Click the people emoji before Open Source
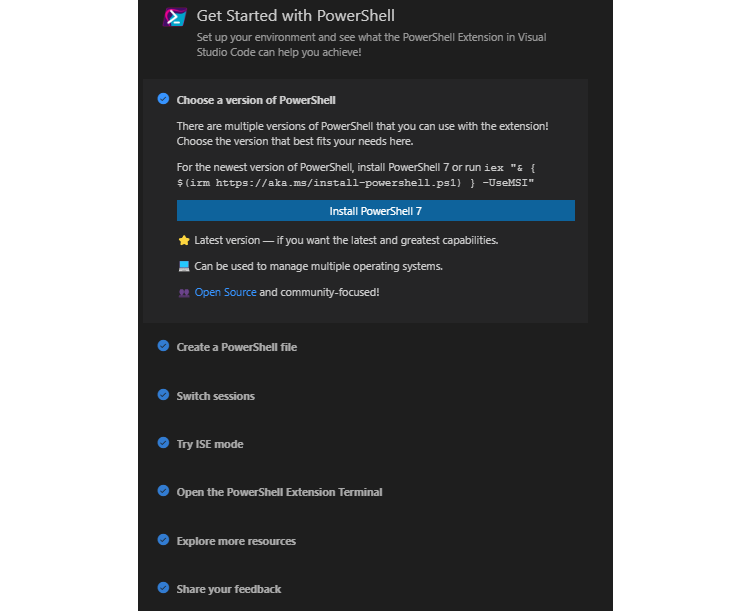 (184, 292)
